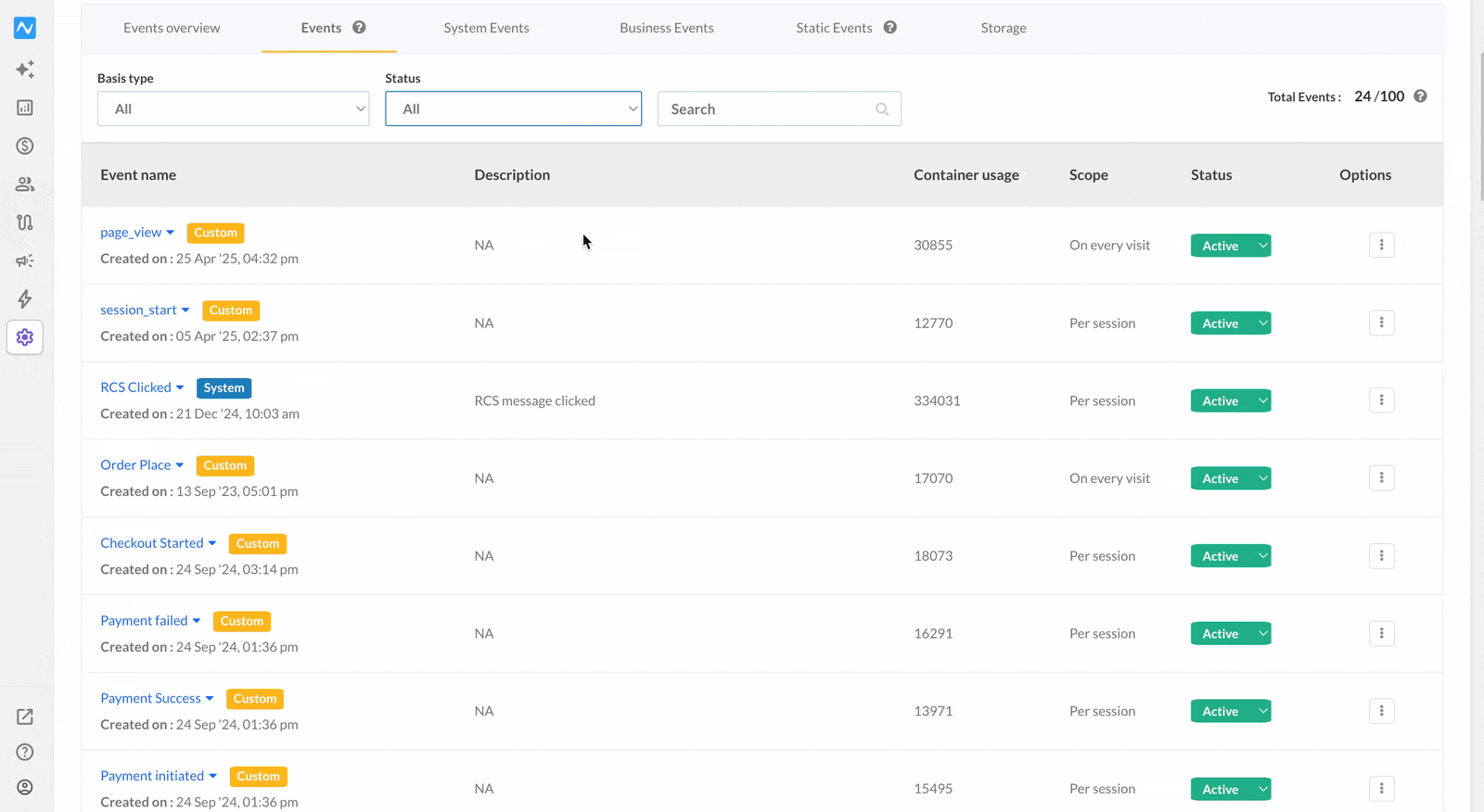Select the Events tab
This screenshot has height=812, width=1484.
[321, 28]
